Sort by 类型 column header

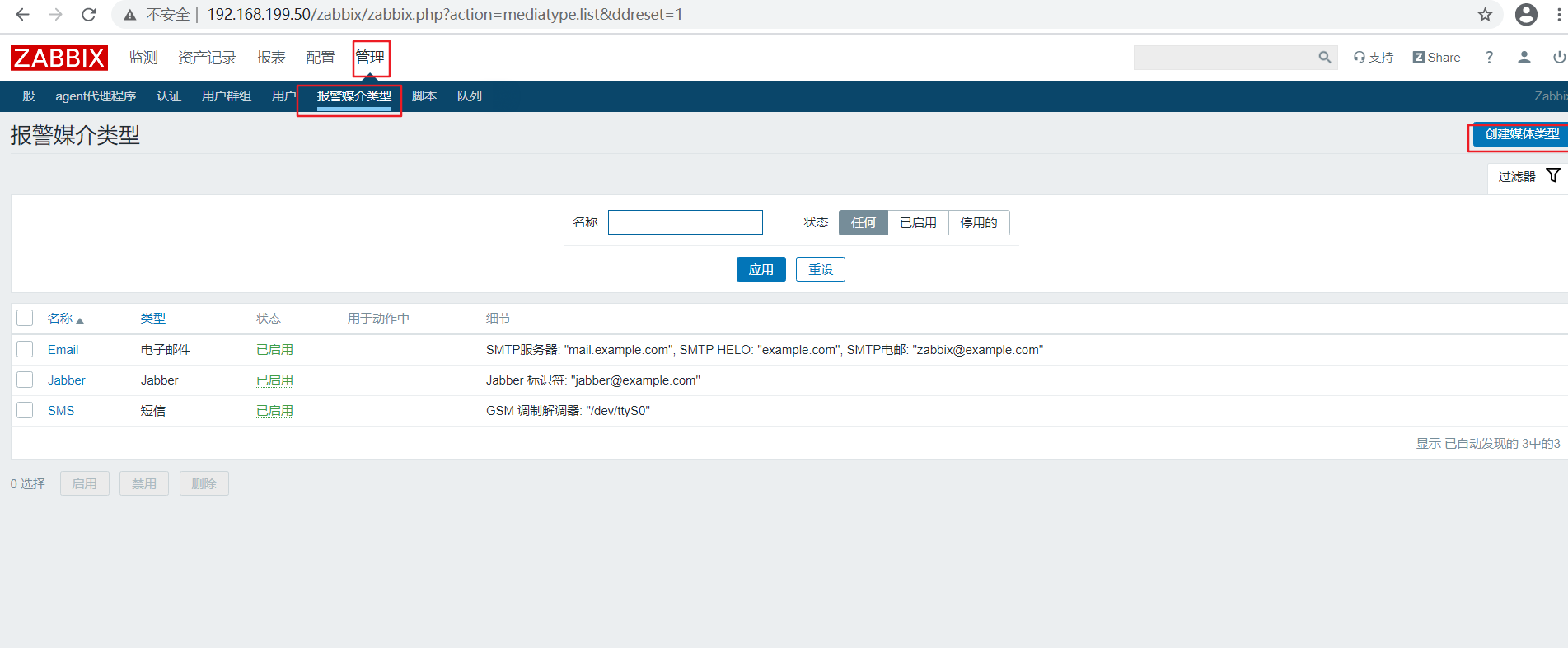pyautogui.click(x=153, y=319)
